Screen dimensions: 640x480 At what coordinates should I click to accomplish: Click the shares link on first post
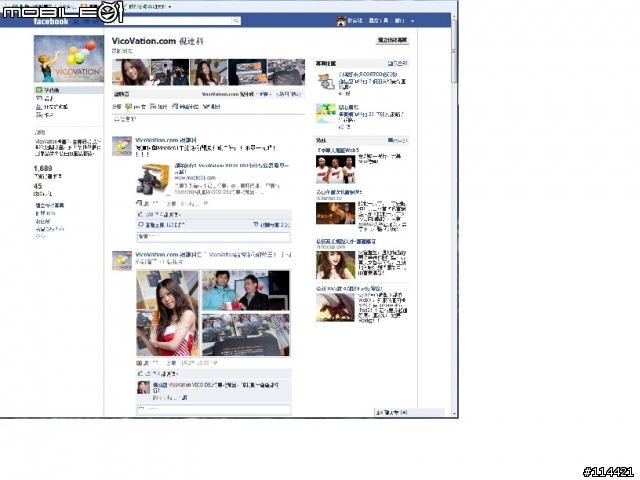271,225
